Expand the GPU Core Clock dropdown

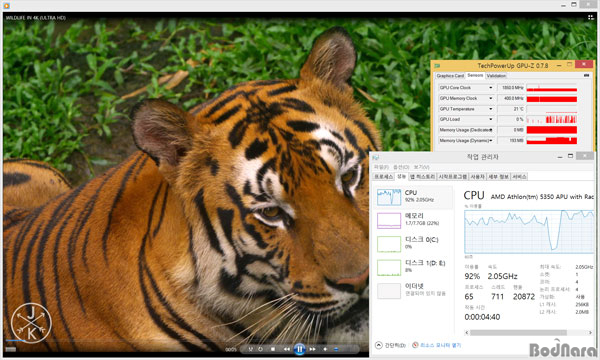[491, 88]
